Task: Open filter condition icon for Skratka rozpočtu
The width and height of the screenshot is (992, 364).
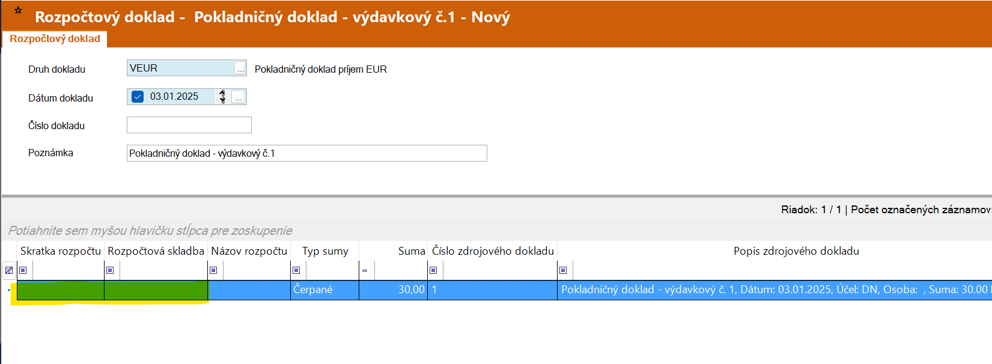Action: [x=23, y=270]
